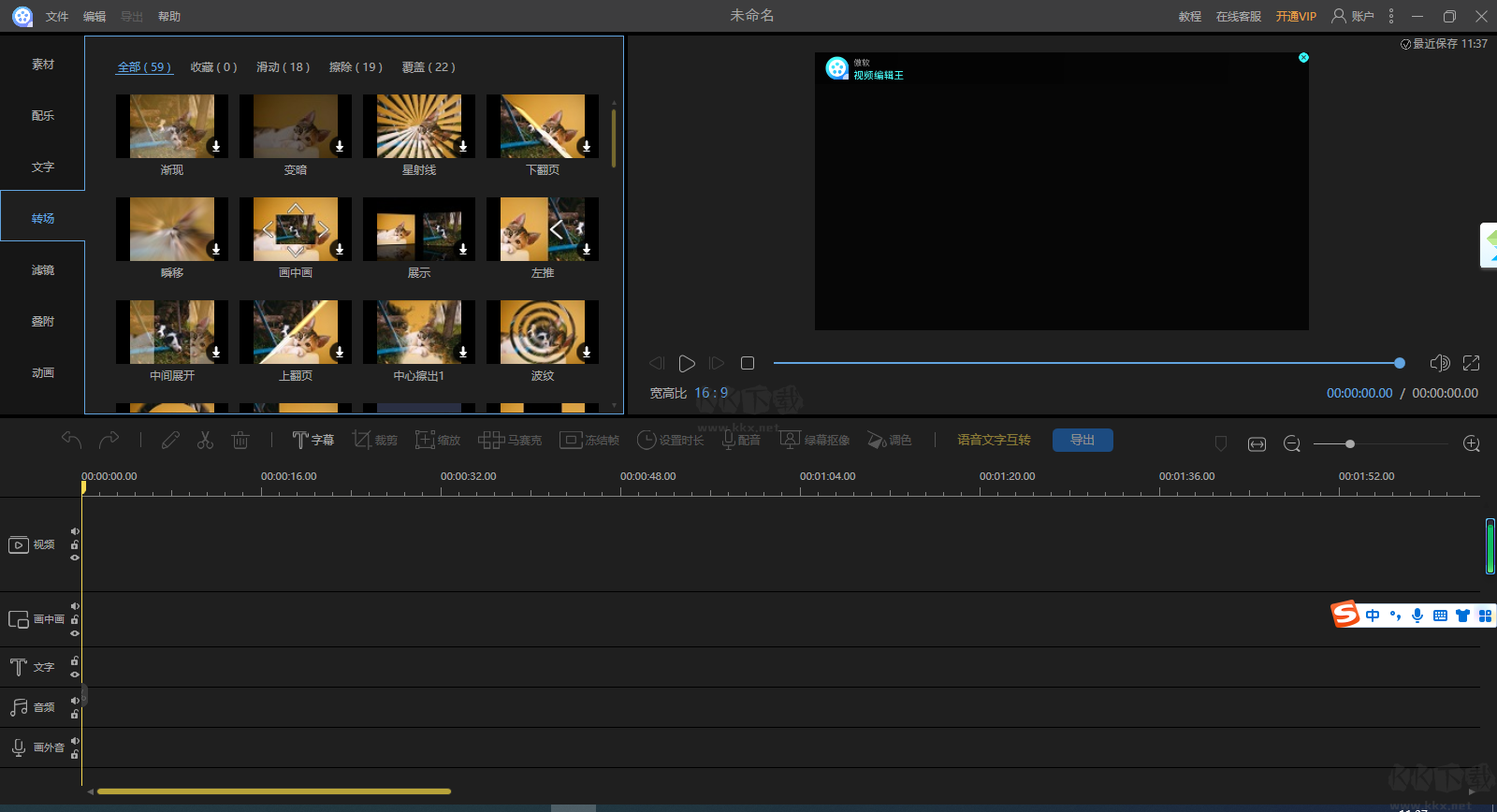Hide the 文字 track with its eye icon

point(75,674)
